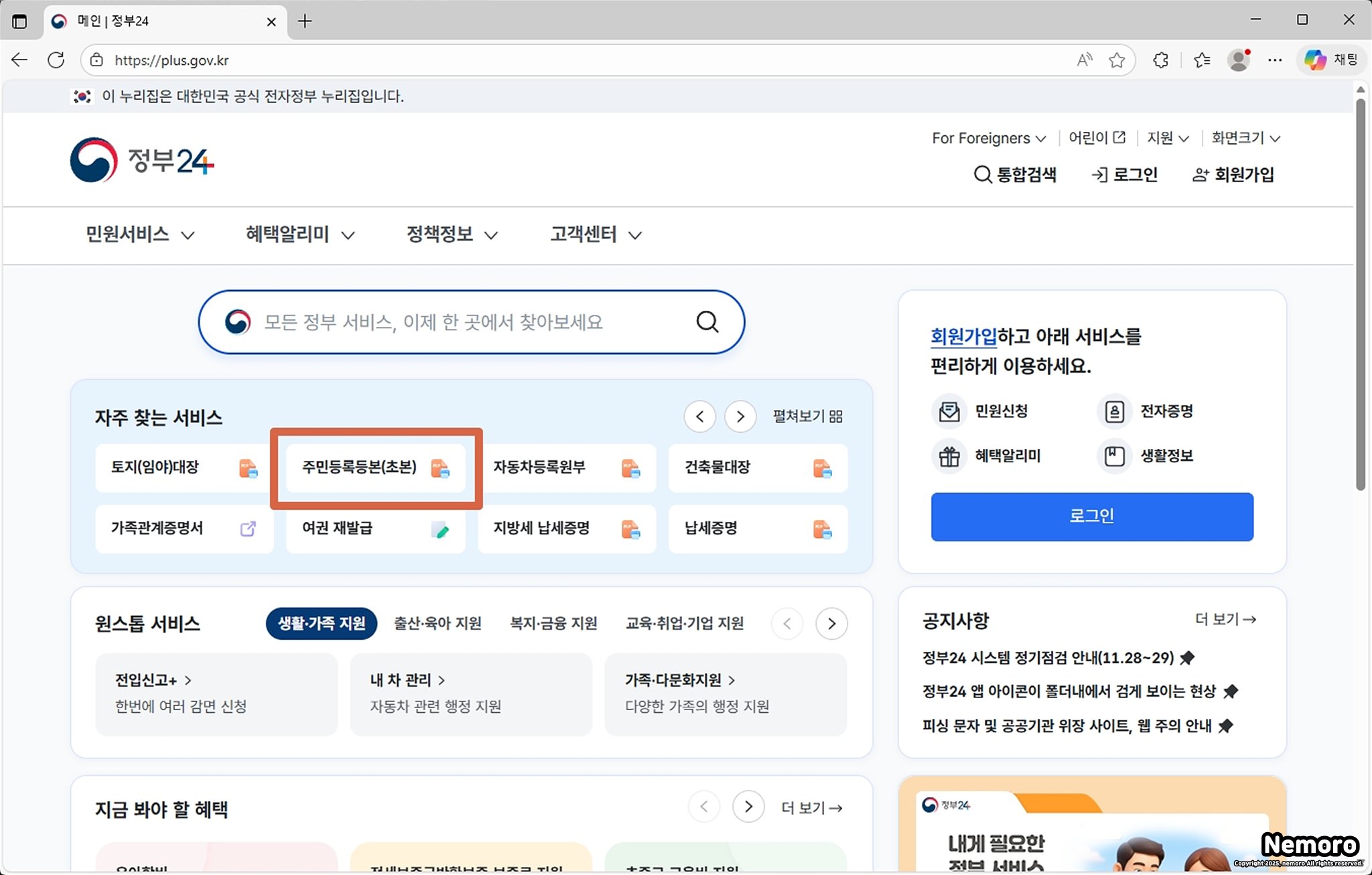This screenshot has width=1372, height=875.
Task: Click browser favorites star icon
Action: [1116, 60]
